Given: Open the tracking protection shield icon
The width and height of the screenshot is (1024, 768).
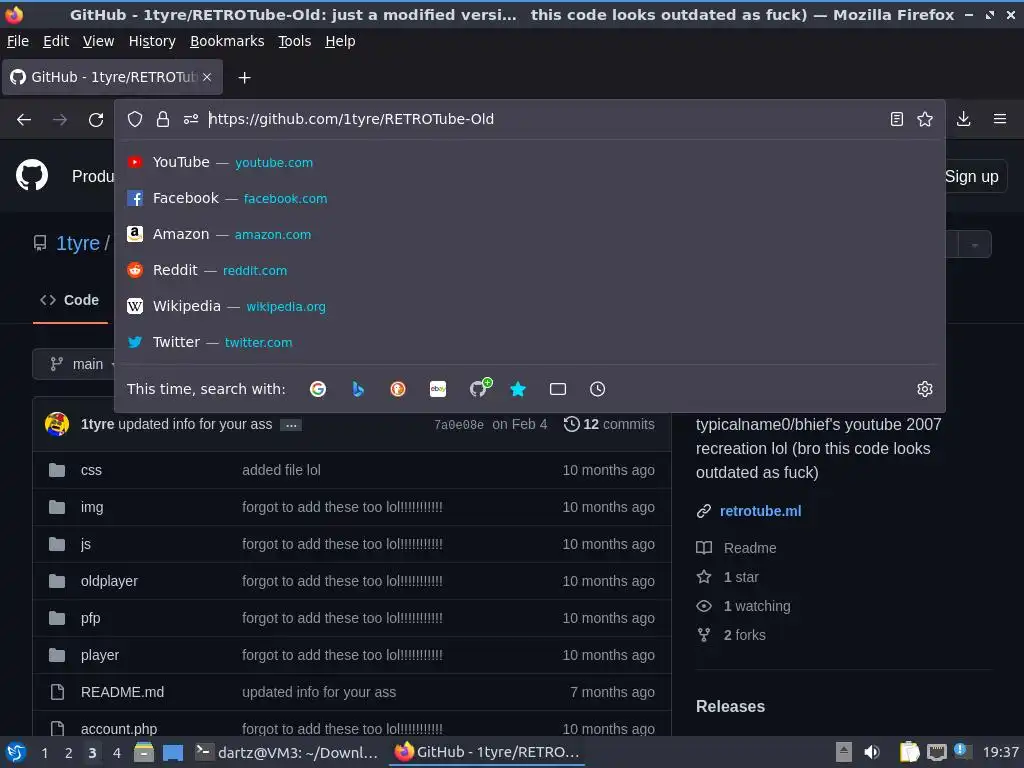Looking at the screenshot, I should coord(135,119).
